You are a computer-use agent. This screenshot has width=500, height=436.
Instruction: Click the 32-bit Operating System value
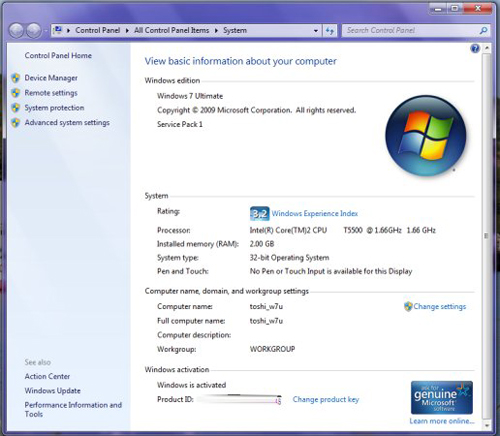[x=289, y=258]
